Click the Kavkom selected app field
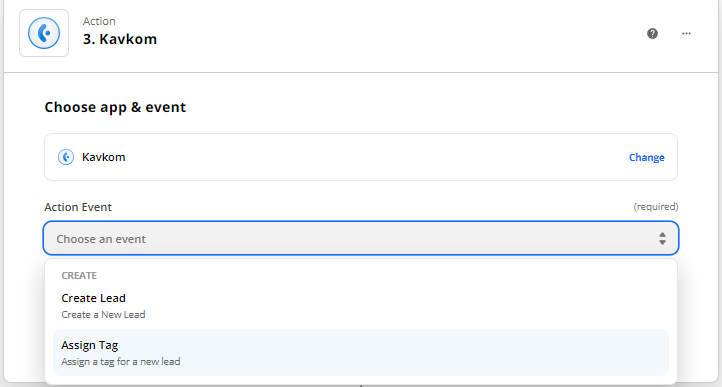Viewport: 722px width, 387px height. (x=361, y=157)
